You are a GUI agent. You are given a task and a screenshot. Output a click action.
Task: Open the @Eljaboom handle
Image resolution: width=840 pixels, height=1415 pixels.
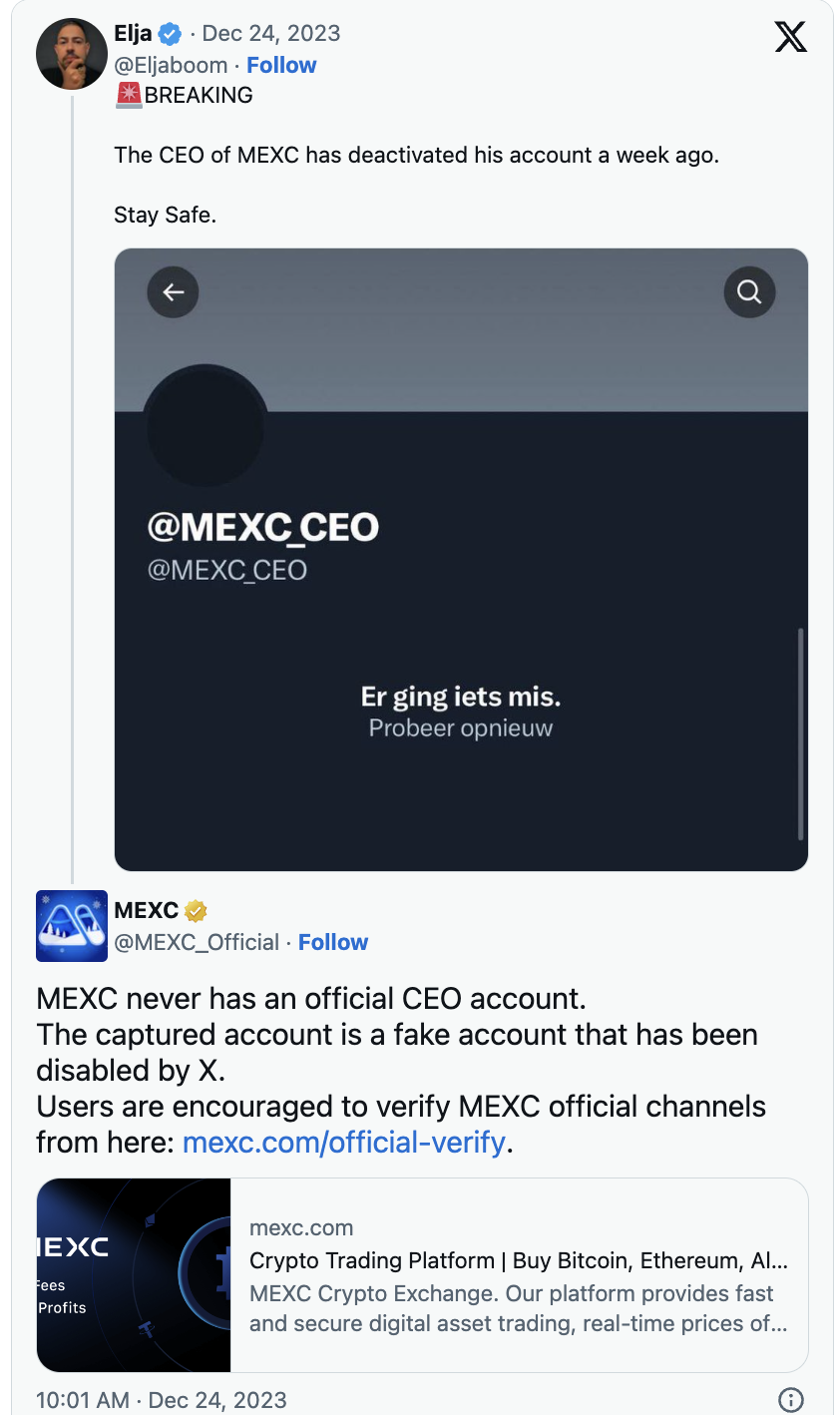(x=171, y=66)
